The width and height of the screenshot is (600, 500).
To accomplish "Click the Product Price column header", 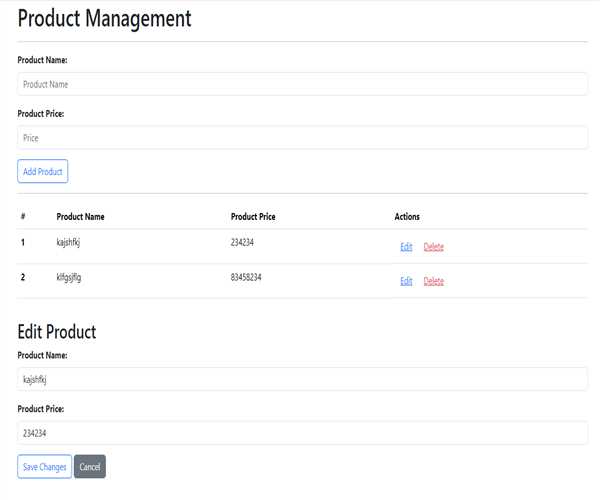I will (x=253, y=216).
